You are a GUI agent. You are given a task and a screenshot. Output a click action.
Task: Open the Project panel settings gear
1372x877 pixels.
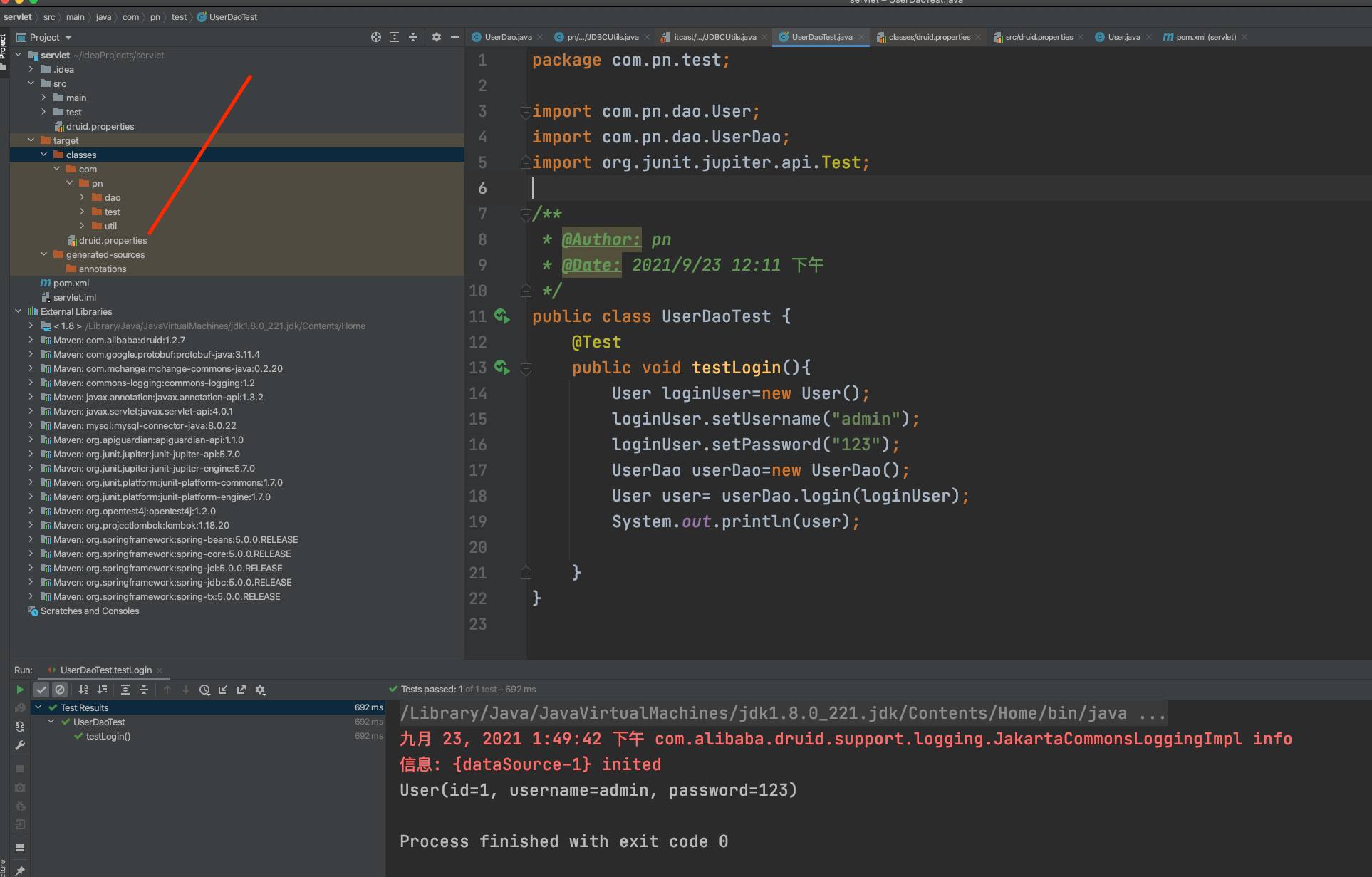436,37
